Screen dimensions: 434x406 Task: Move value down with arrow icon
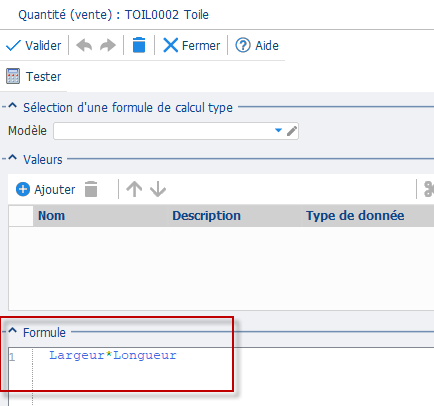click(x=158, y=189)
